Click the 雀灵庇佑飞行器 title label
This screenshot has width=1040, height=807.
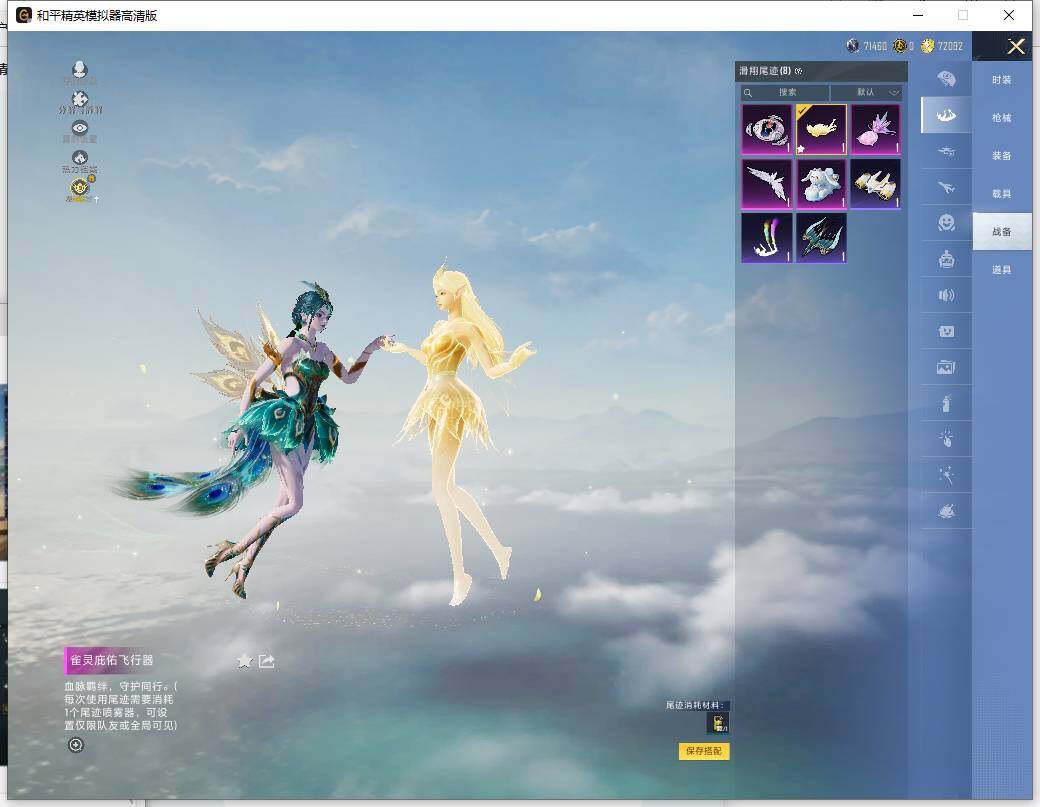[111, 660]
